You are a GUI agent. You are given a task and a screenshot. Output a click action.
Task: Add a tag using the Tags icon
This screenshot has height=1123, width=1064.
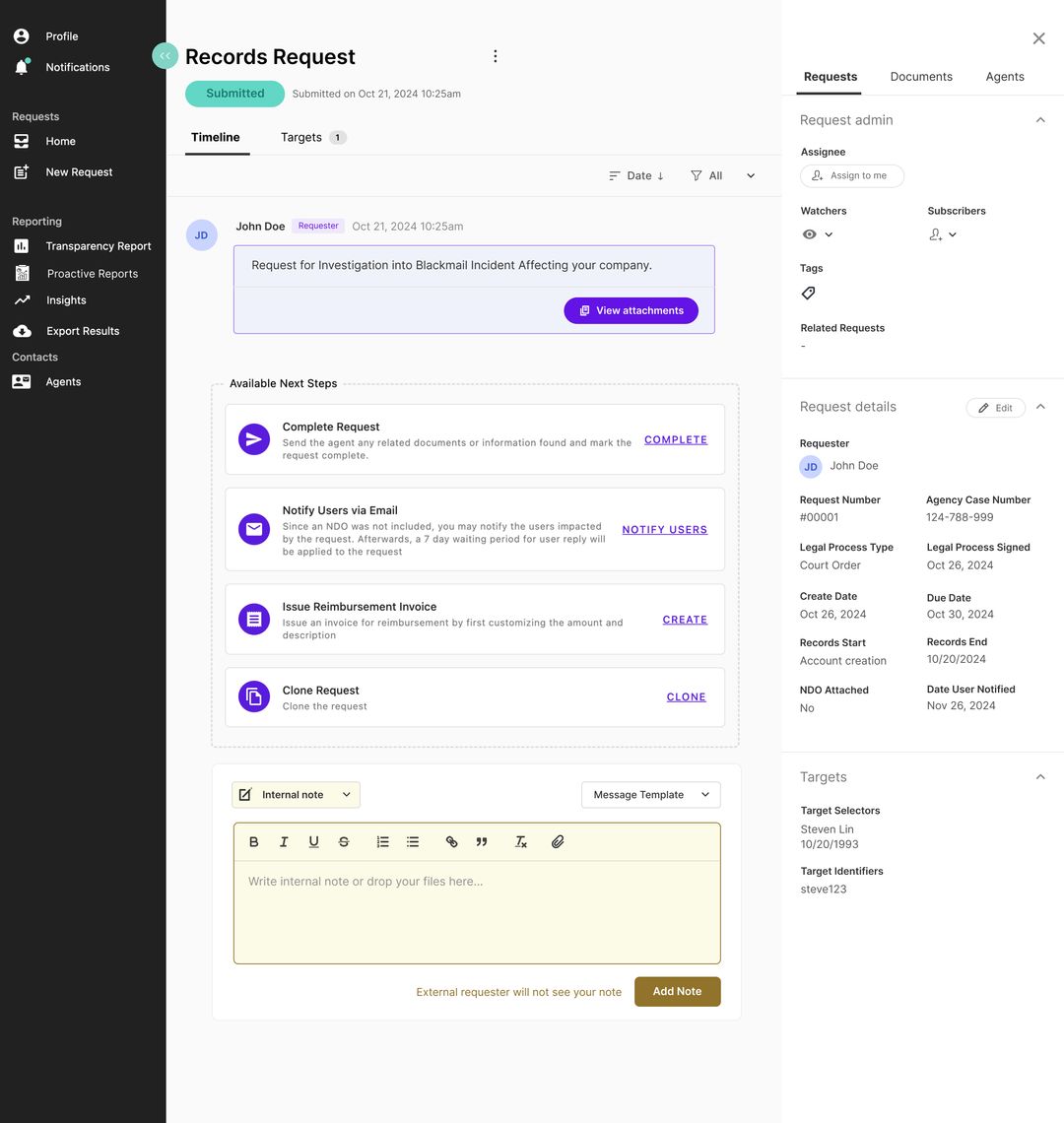pos(808,293)
